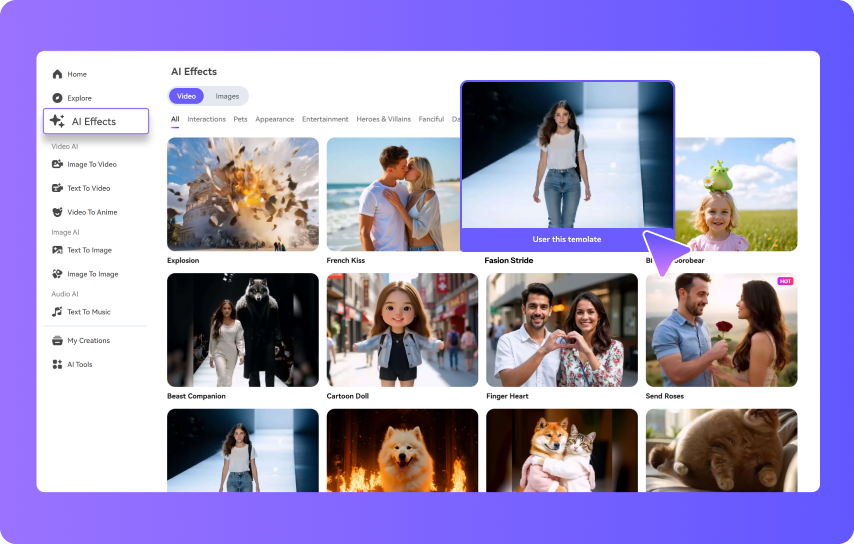Click the Image To Image icon
The image size is (854, 544).
tap(57, 274)
